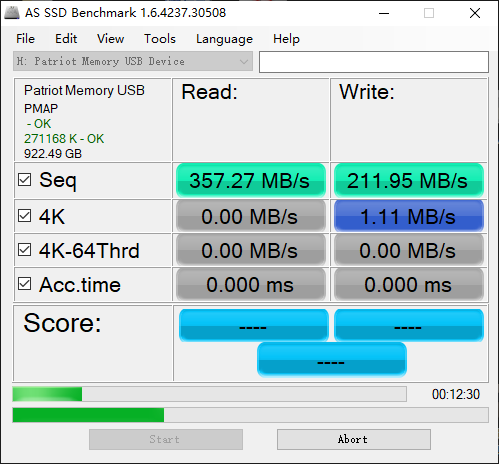Click the Patriot Memory USB device name

tap(84, 90)
